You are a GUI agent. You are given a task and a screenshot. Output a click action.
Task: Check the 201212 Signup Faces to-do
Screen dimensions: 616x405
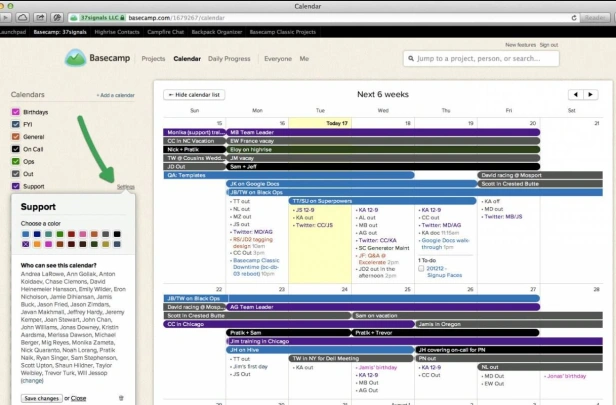click(x=421, y=268)
